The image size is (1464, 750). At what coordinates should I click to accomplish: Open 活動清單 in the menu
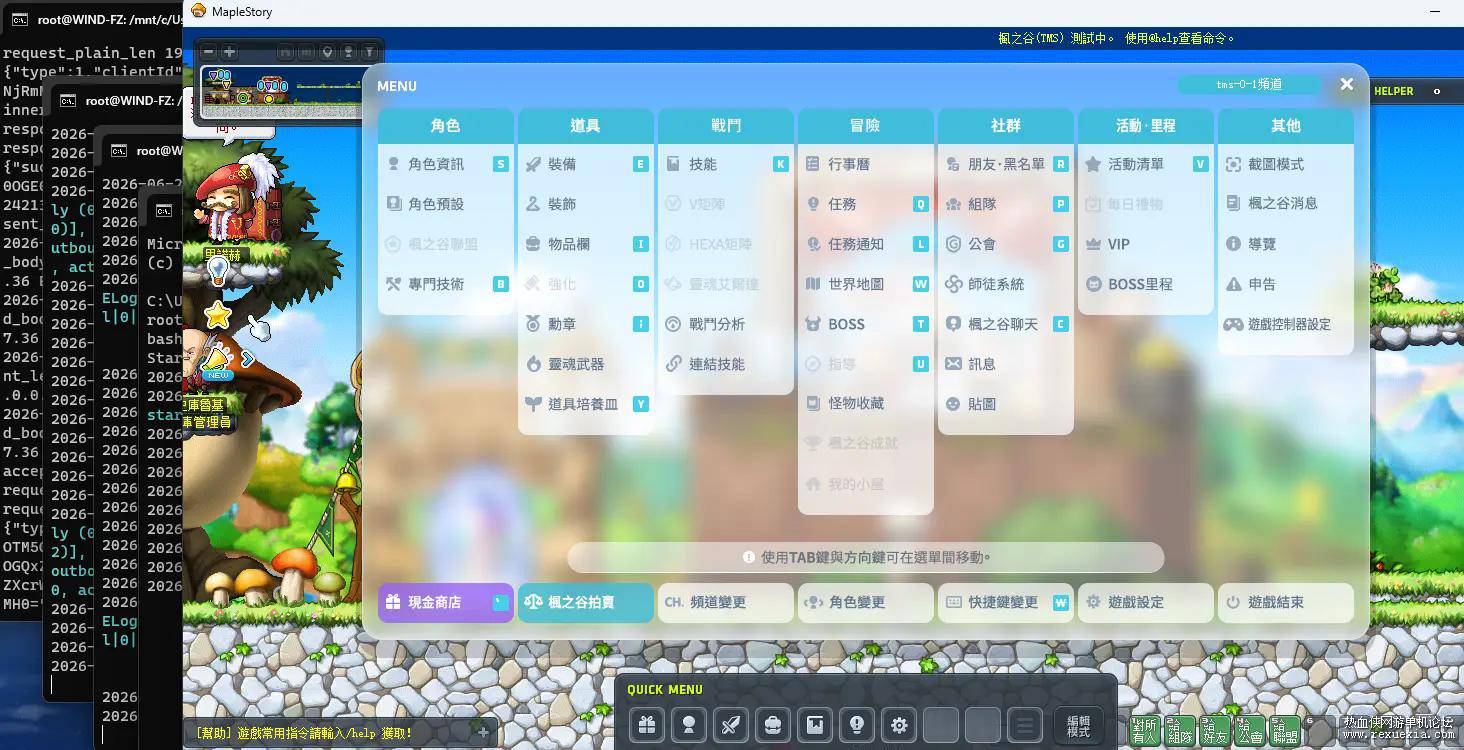tap(1146, 164)
